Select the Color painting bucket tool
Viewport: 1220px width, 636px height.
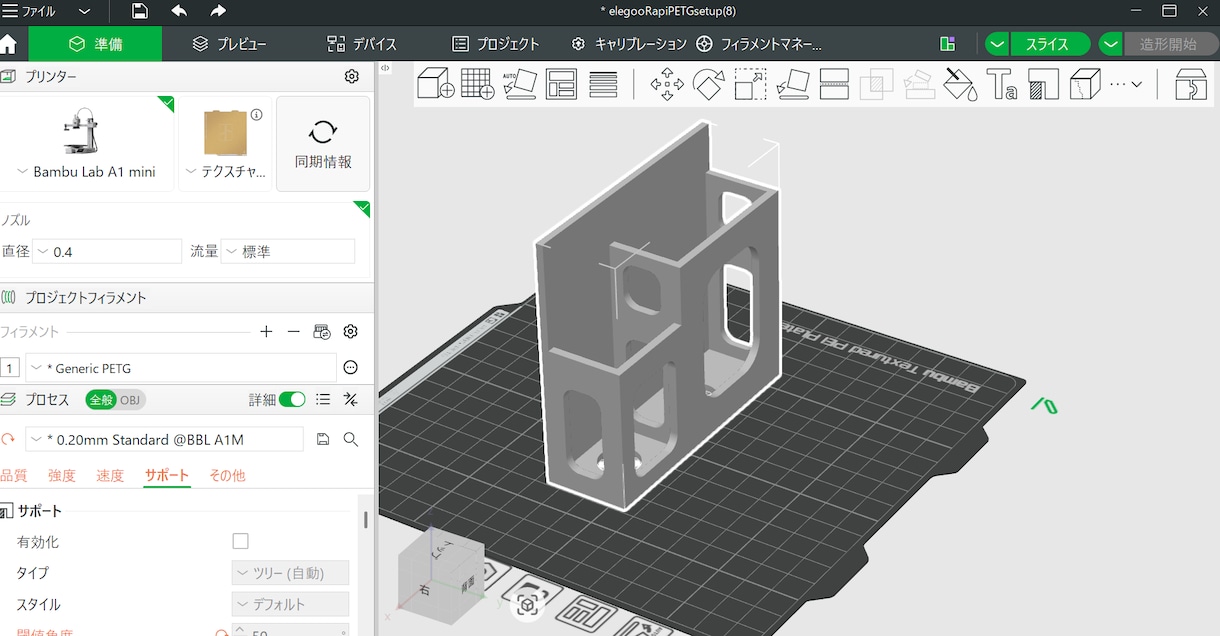(960, 84)
